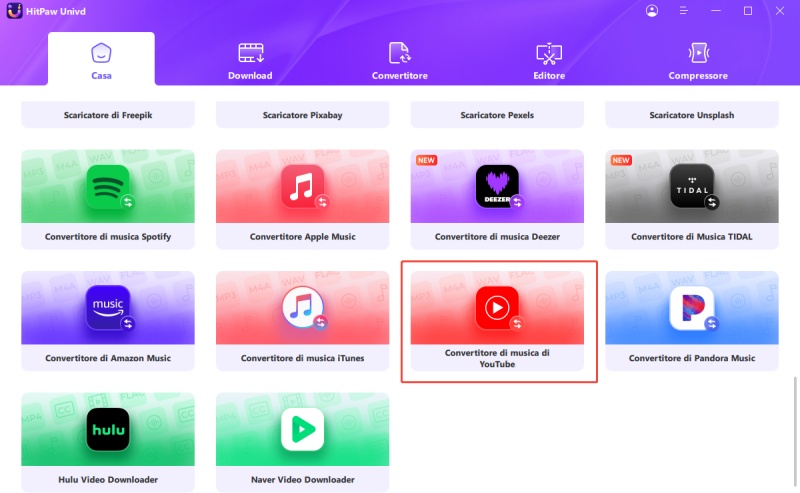
Task: Click the Spotify app icon
Action: (108, 186)
